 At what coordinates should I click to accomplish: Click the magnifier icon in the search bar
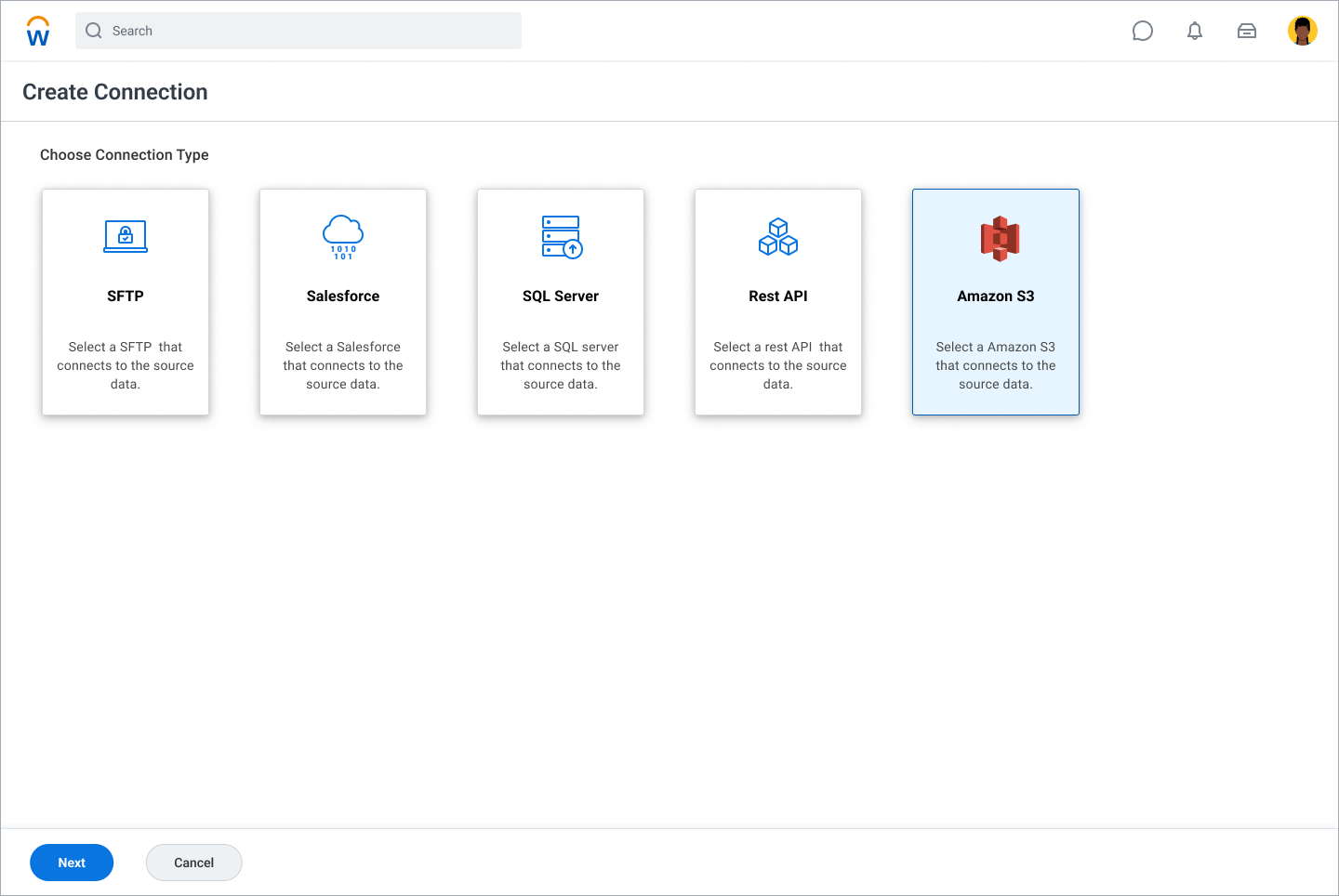pos(94,31)
